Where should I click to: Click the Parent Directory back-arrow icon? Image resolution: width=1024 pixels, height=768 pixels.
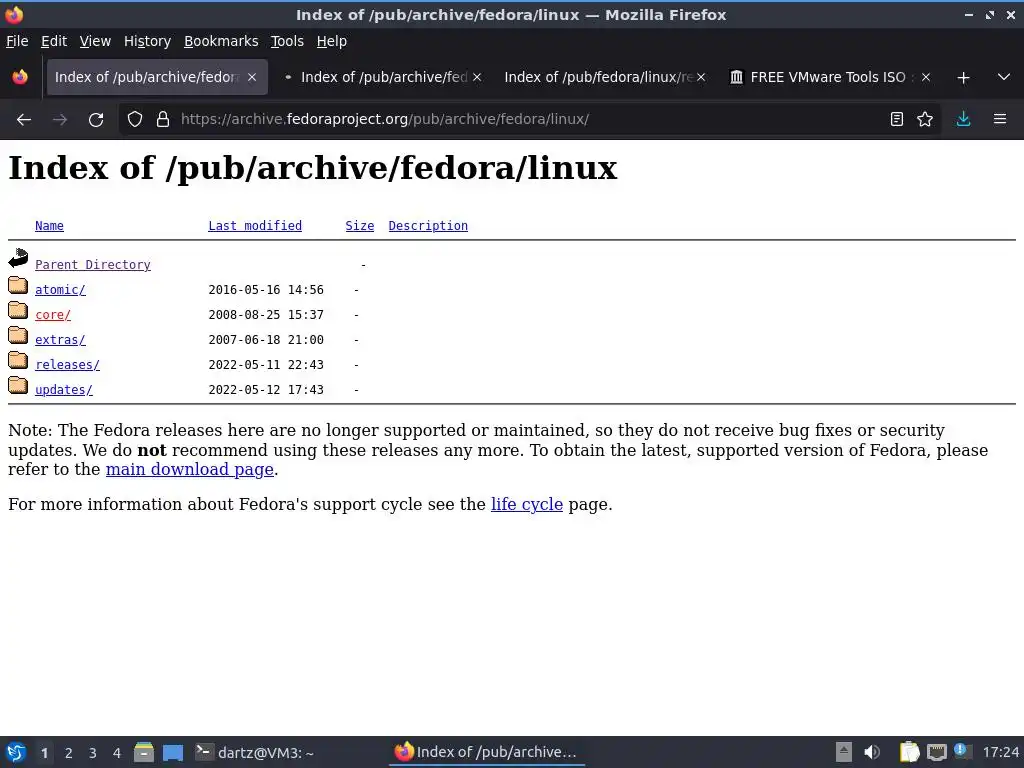click(x=18, y=258)
